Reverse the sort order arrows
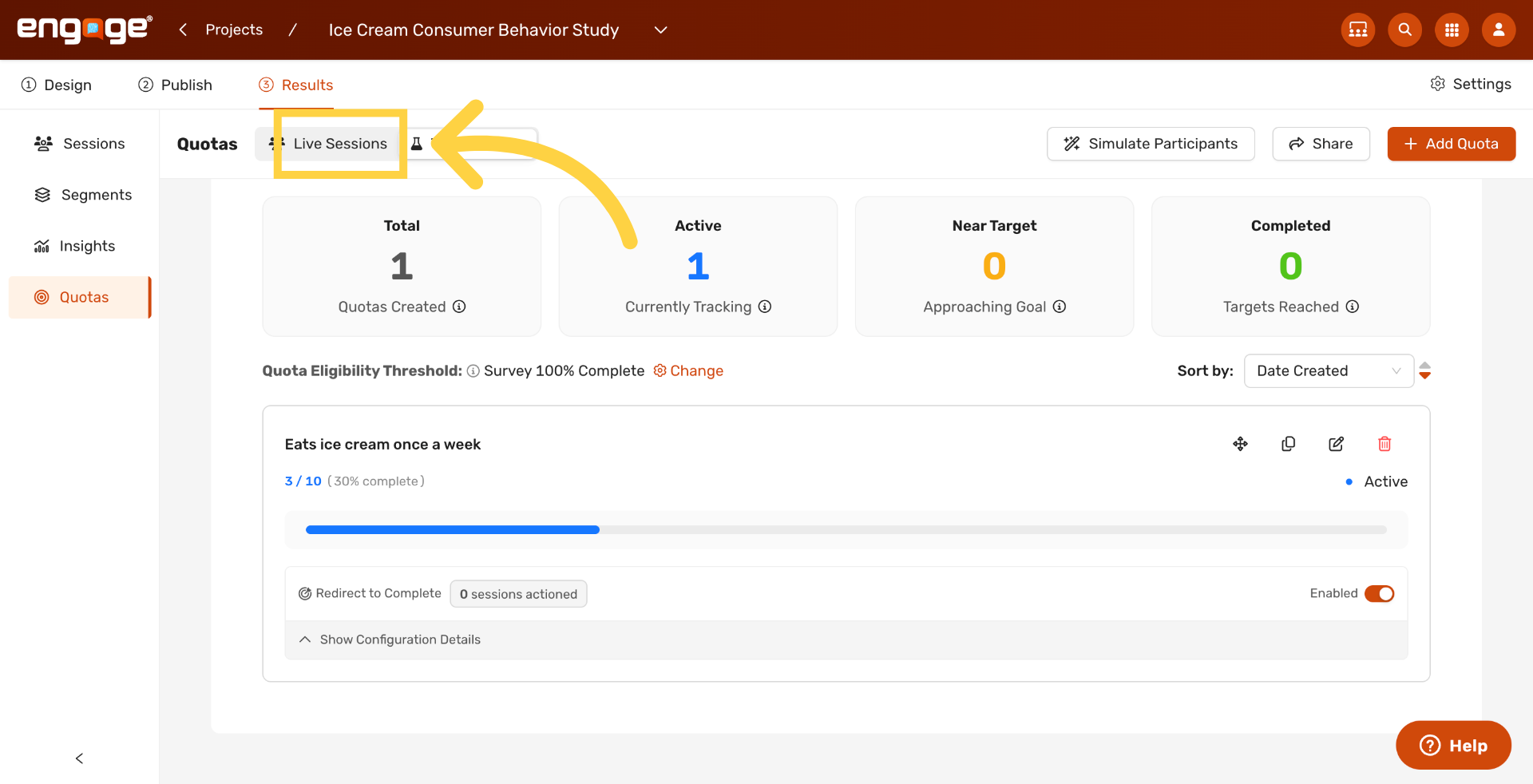1533x784 pixels. pos(1425,370)
